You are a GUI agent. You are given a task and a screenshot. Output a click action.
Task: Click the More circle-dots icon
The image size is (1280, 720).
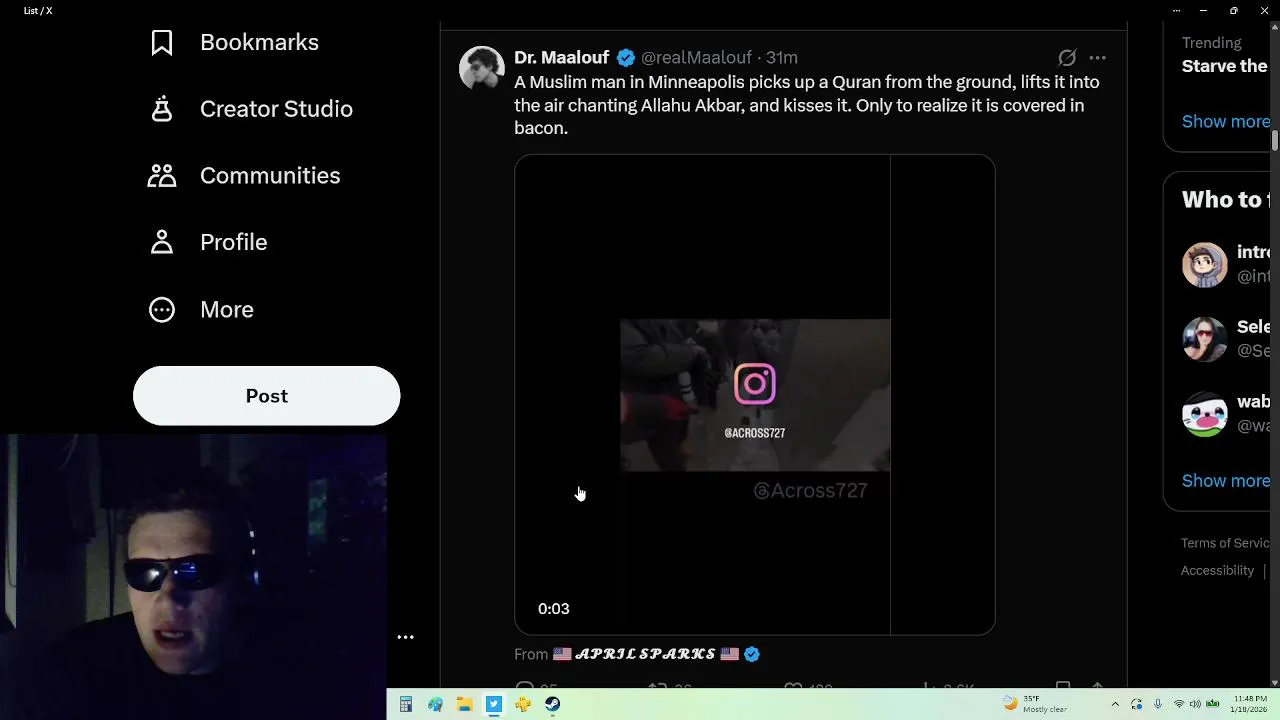pos(162,309)
